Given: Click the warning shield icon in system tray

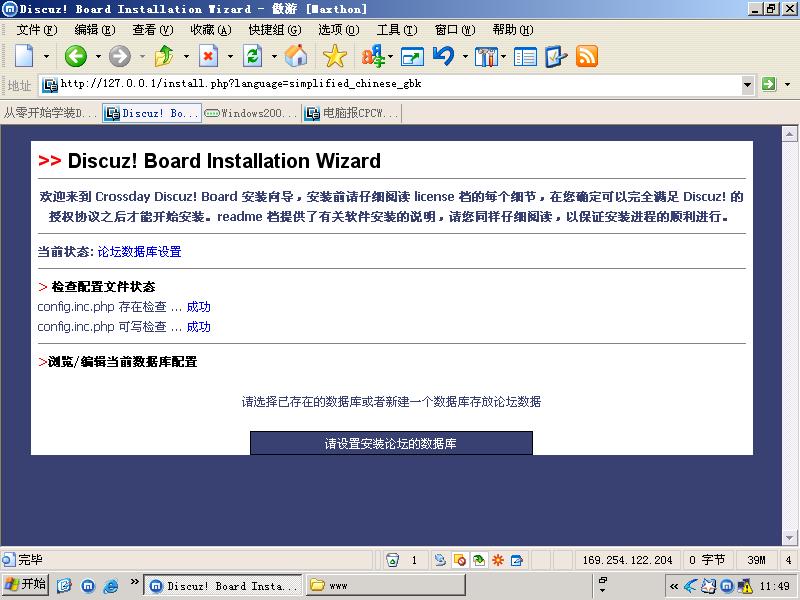Looking at the screenshot, I should (745, 586).
